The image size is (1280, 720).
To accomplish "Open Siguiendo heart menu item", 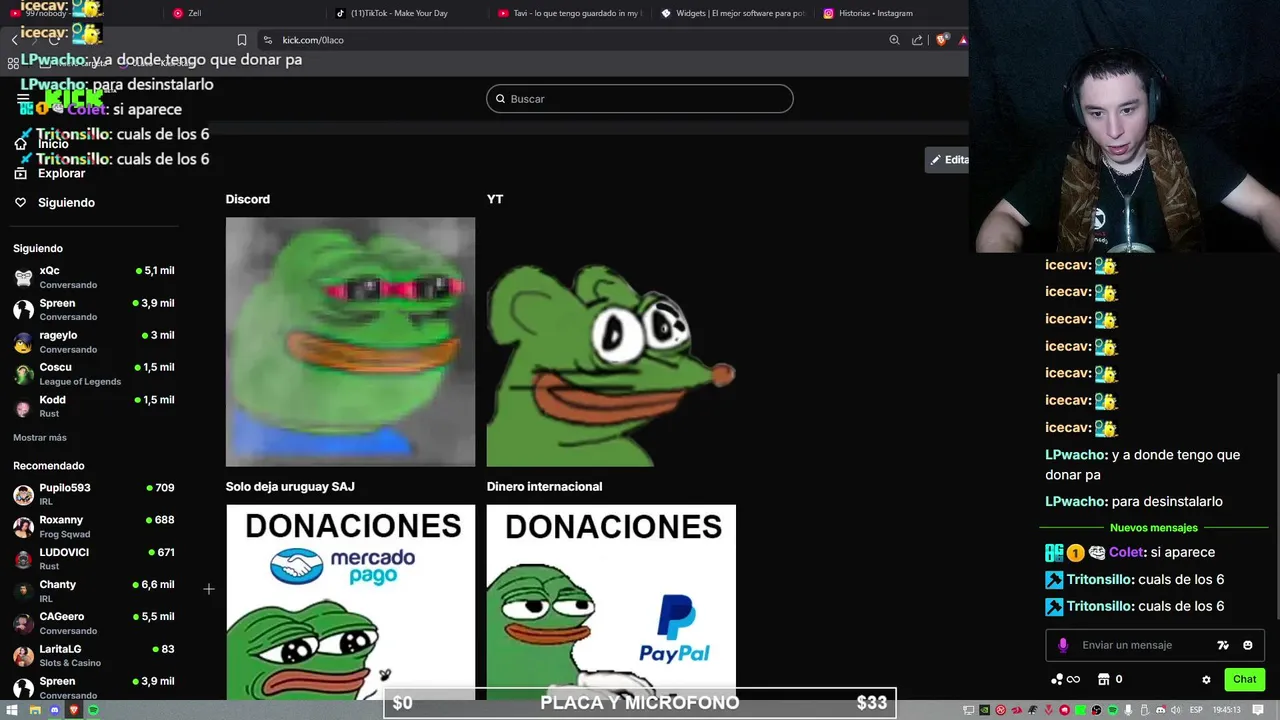I will coord(55,202).
